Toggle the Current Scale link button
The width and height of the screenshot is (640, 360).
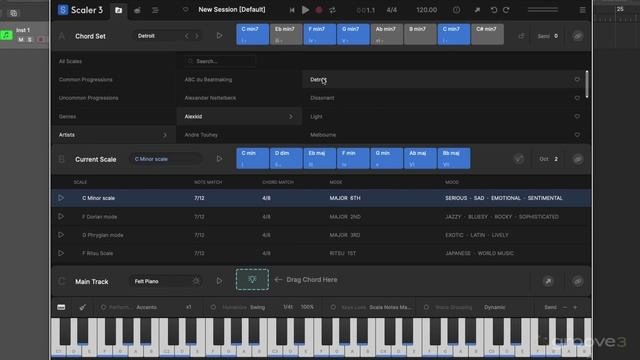tap(578, 159)
